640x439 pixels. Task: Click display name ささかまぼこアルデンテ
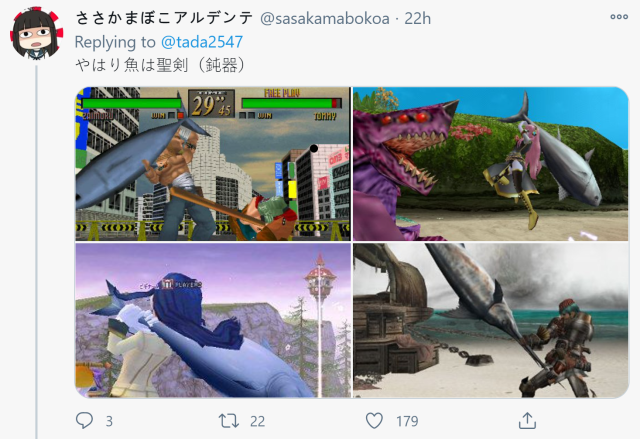point(164,18)
